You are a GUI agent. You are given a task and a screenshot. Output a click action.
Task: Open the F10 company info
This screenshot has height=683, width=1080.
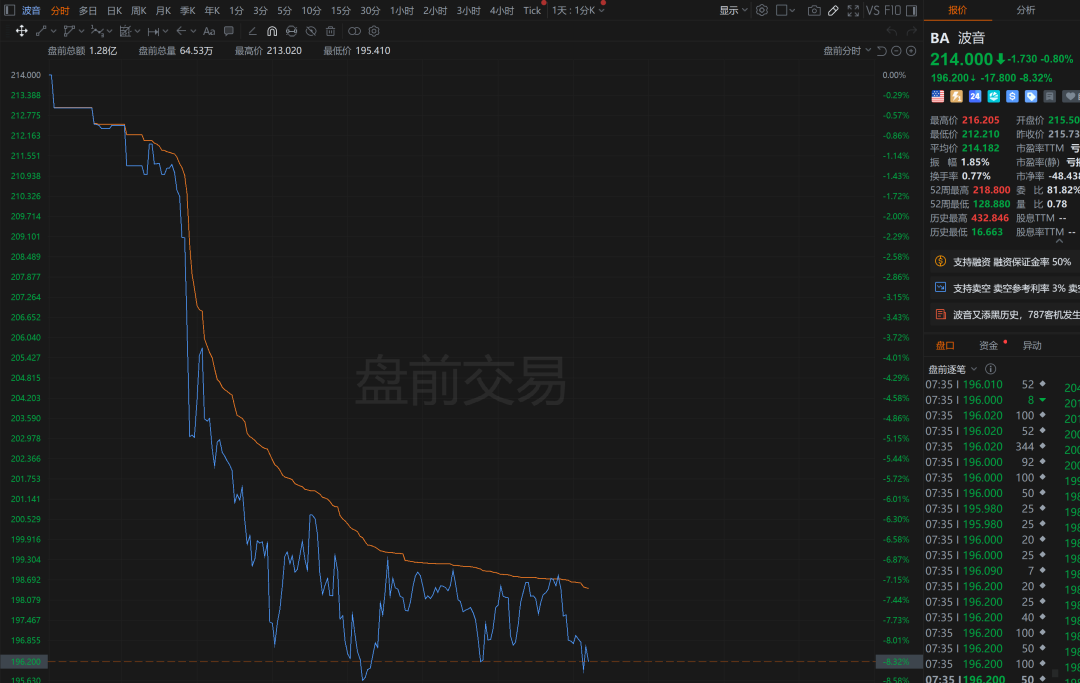(893, 10)
